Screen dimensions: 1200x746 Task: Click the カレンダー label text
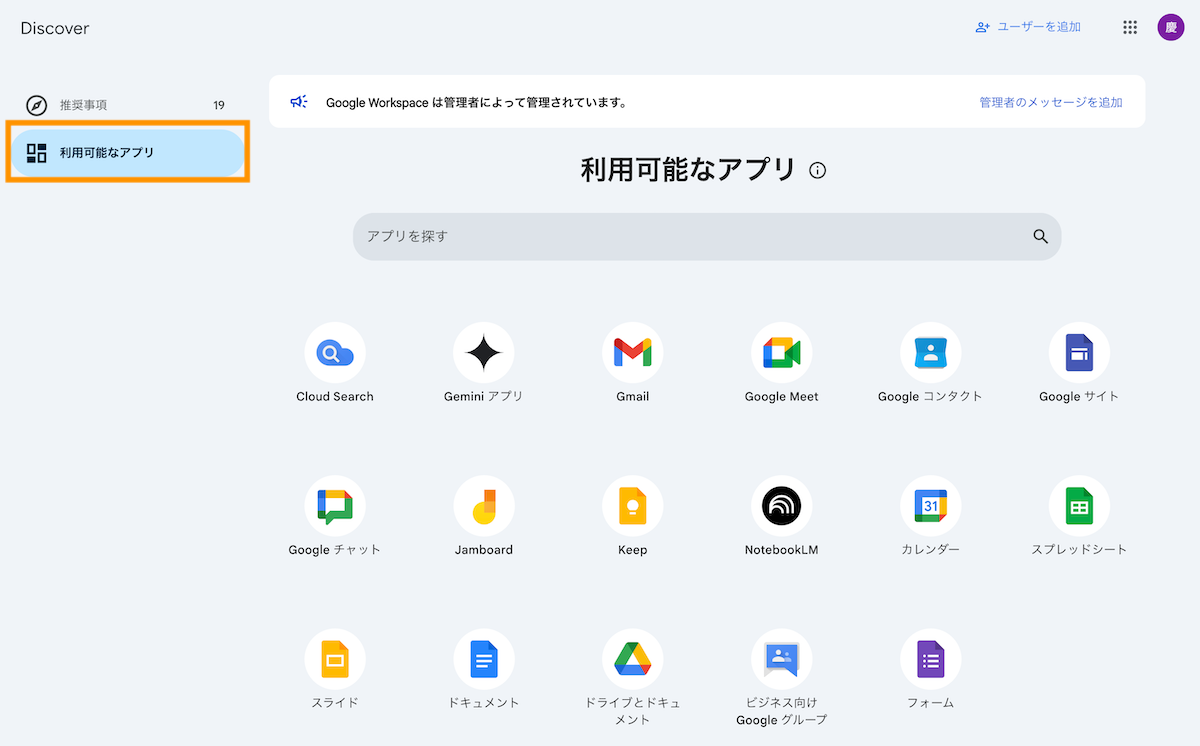[931, 550]
